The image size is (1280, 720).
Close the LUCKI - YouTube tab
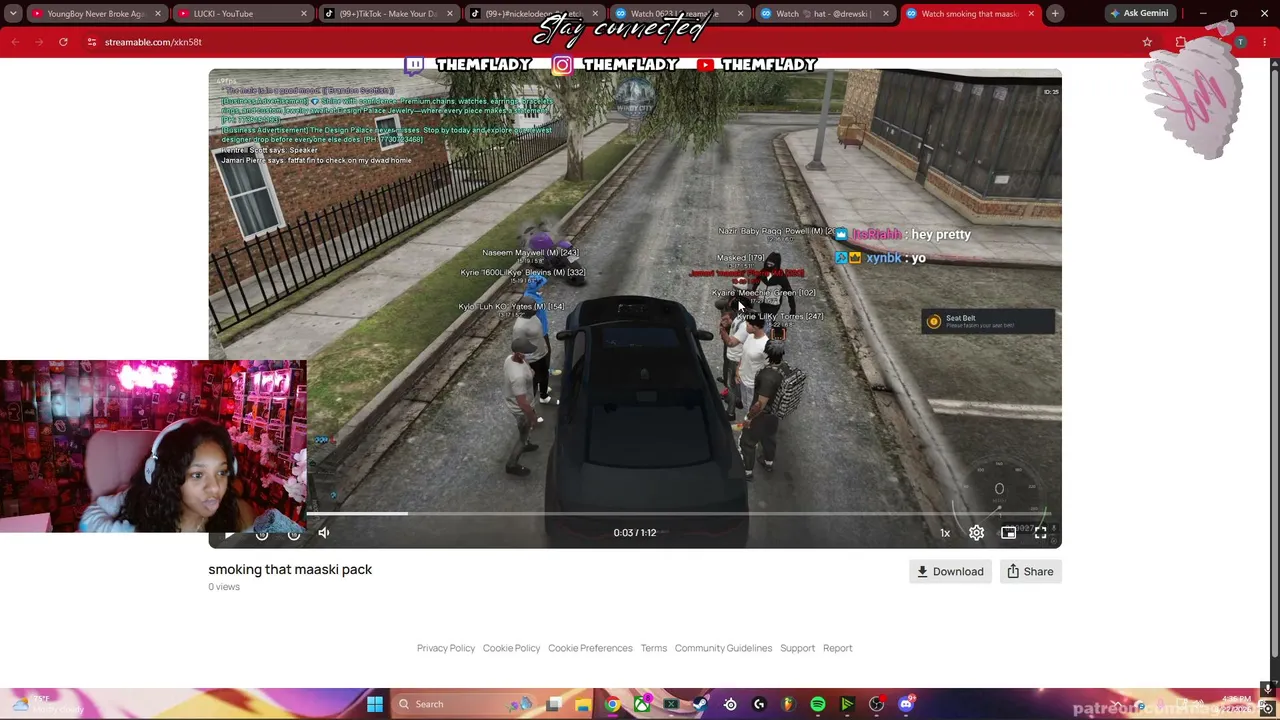click(x=304, y=14)
